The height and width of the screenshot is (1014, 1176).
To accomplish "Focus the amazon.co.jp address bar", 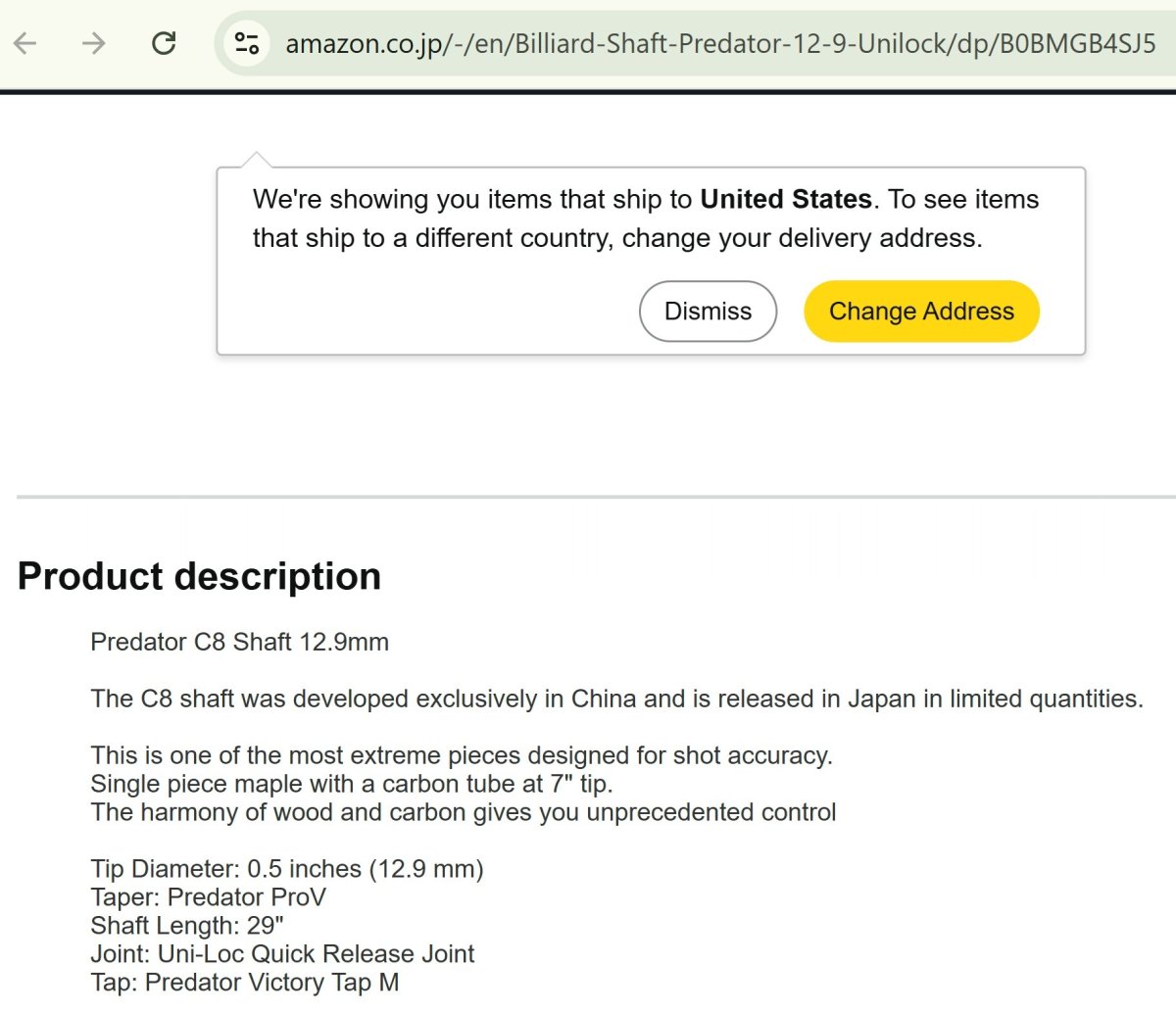I will point(720,43).
